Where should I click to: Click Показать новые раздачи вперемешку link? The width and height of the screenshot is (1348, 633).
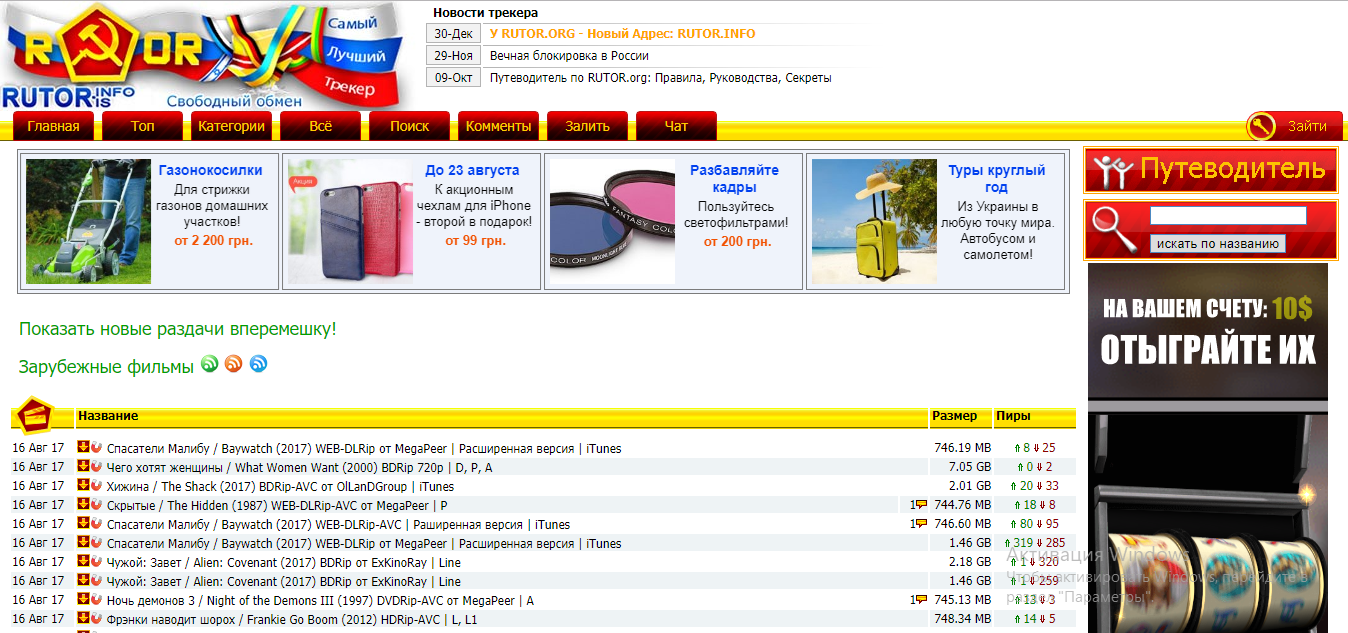(x=178, y=329)
